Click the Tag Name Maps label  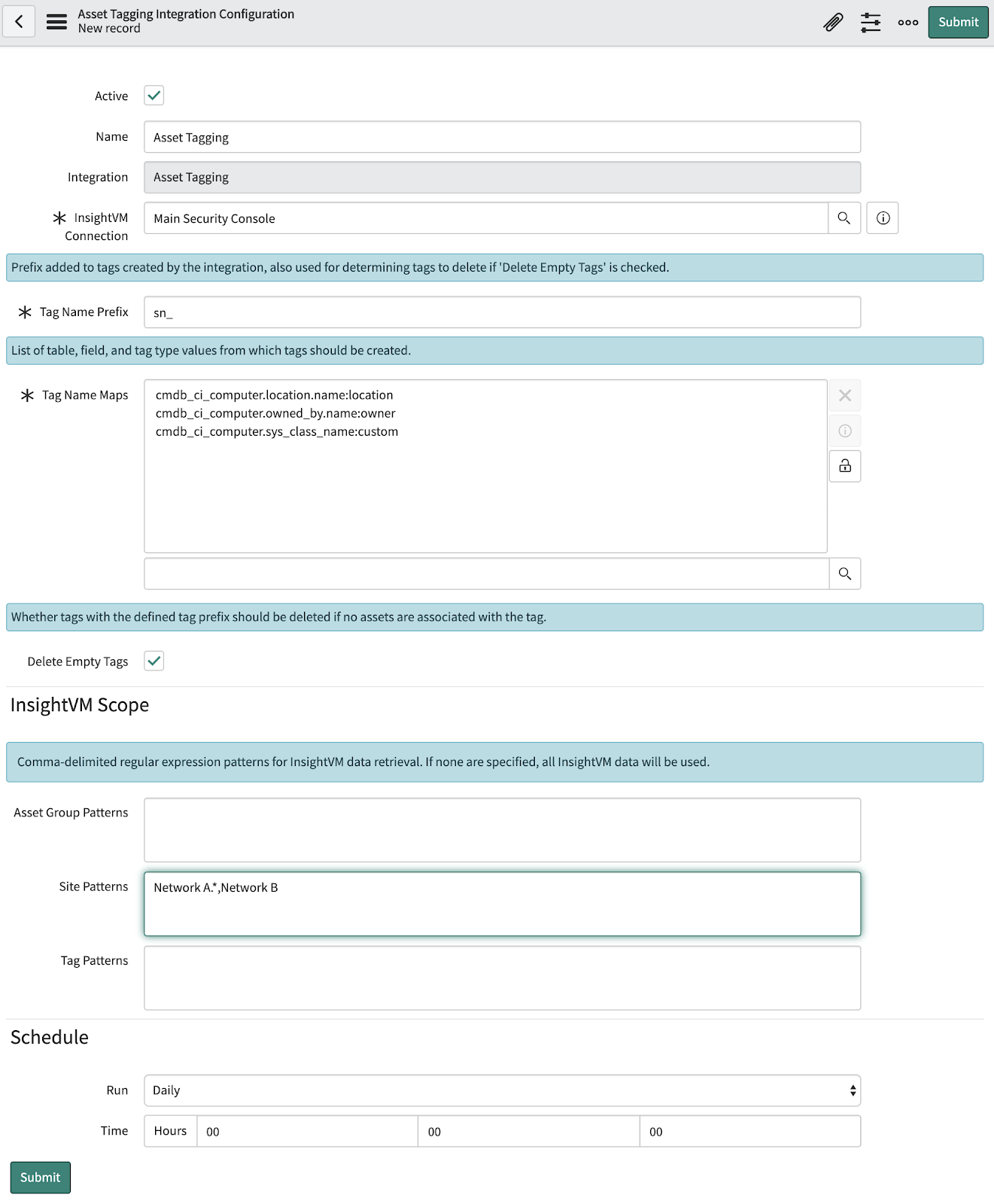[85, 395]
